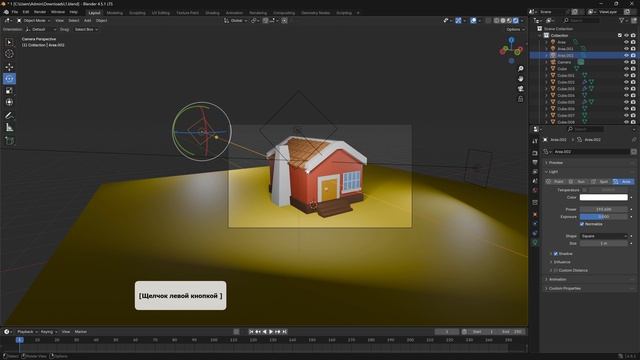The height and width of the screenshot is (360, 640).
Task: Hide Area.002 in viewport via eye icon
Action: pyautogui.click(x=626, y=56)
